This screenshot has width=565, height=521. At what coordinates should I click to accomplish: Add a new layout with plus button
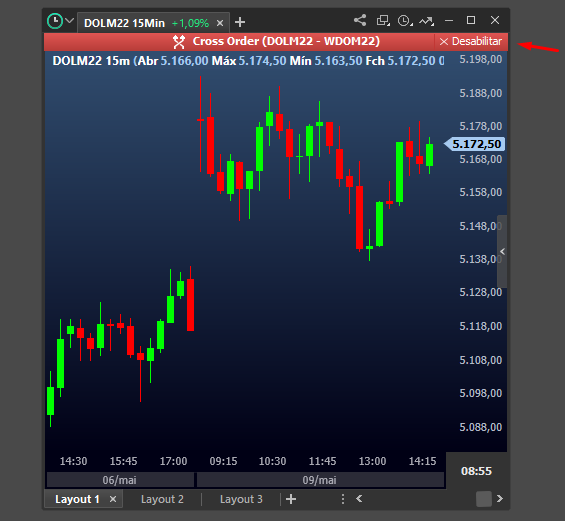[291, 499]
